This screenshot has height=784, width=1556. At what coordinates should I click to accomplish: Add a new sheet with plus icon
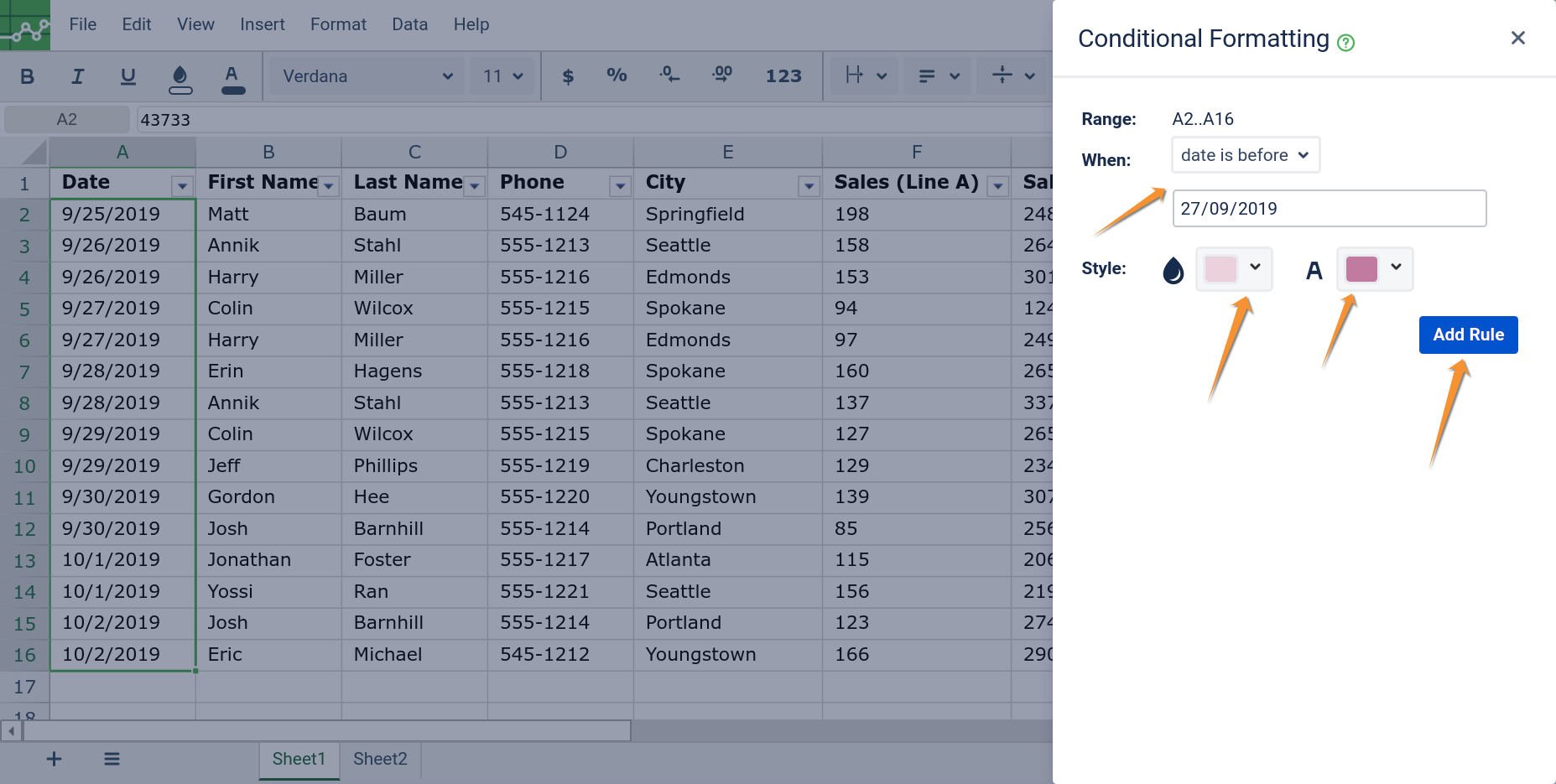54,759
